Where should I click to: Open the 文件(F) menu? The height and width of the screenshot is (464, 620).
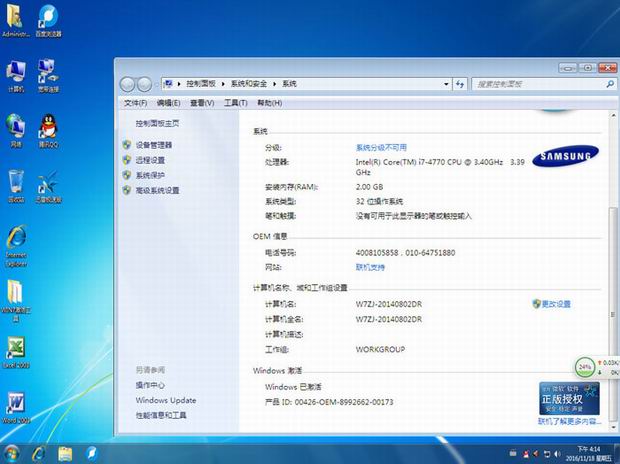tap(135, 103)
